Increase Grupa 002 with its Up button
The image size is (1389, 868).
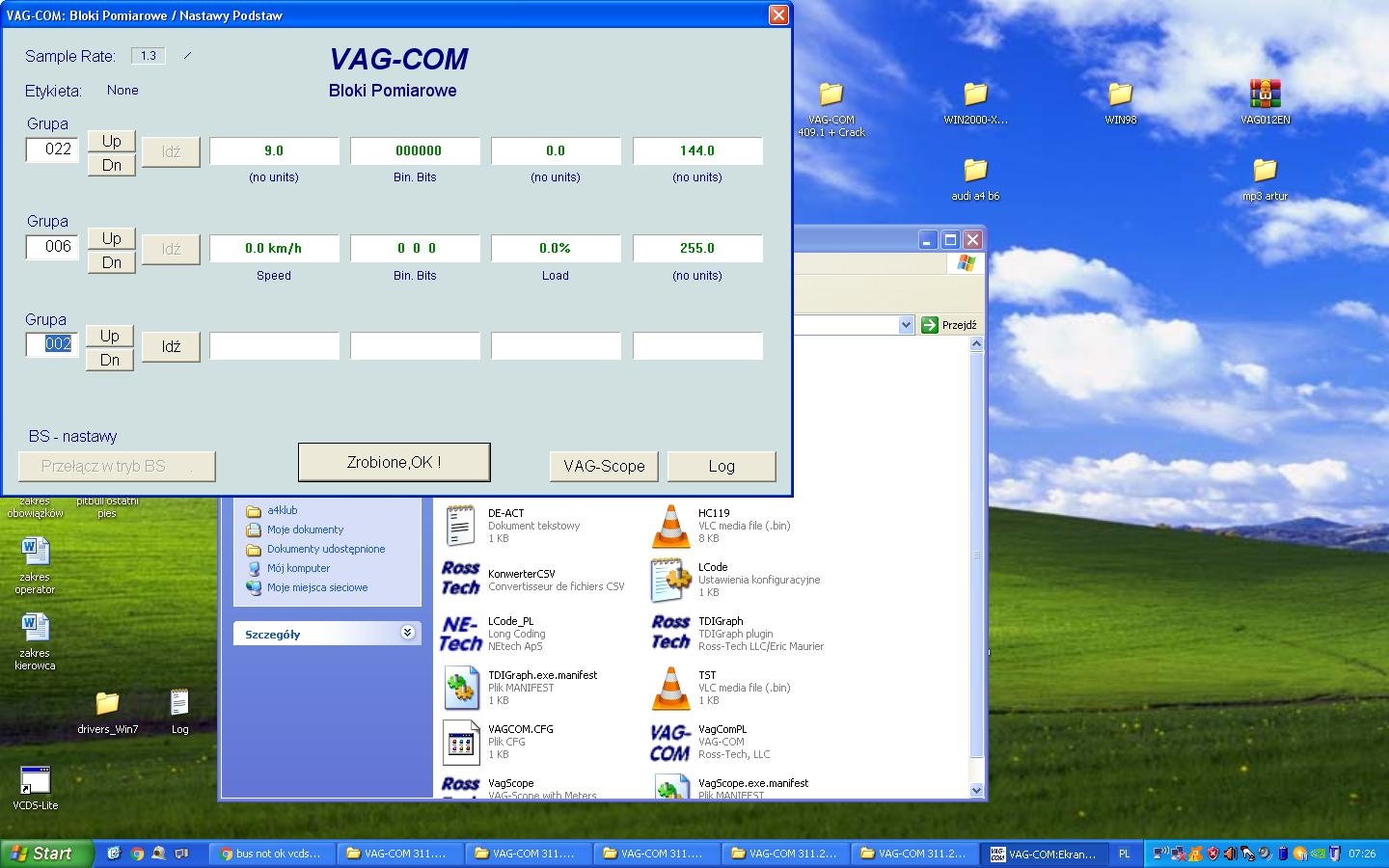point(110,336)
